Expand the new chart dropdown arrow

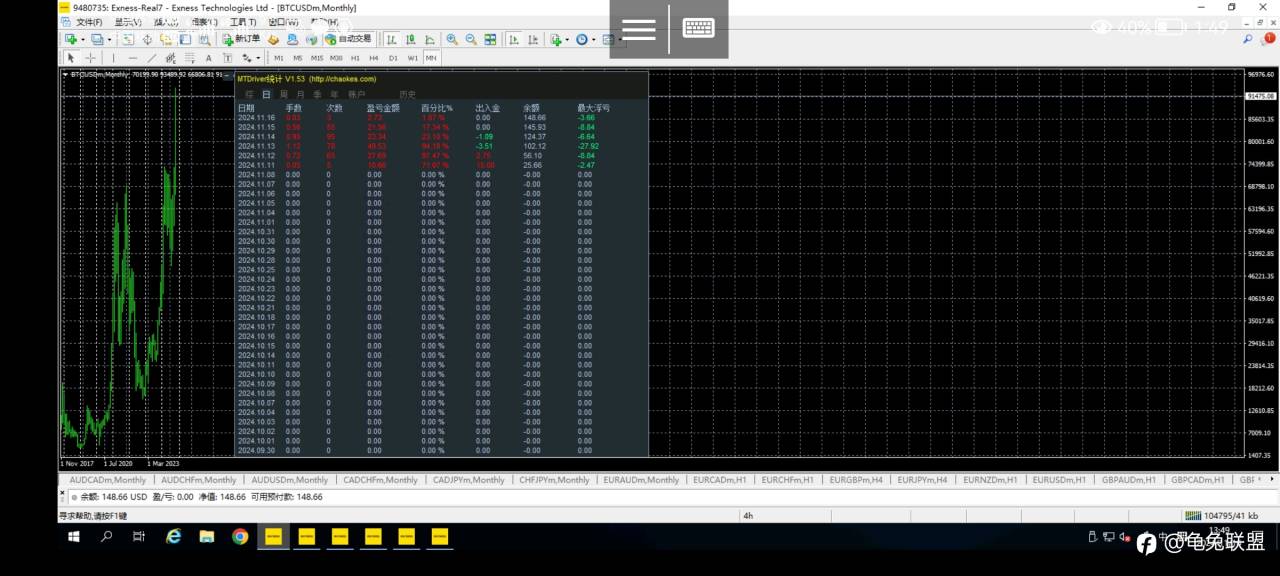(x=82, y=39)
